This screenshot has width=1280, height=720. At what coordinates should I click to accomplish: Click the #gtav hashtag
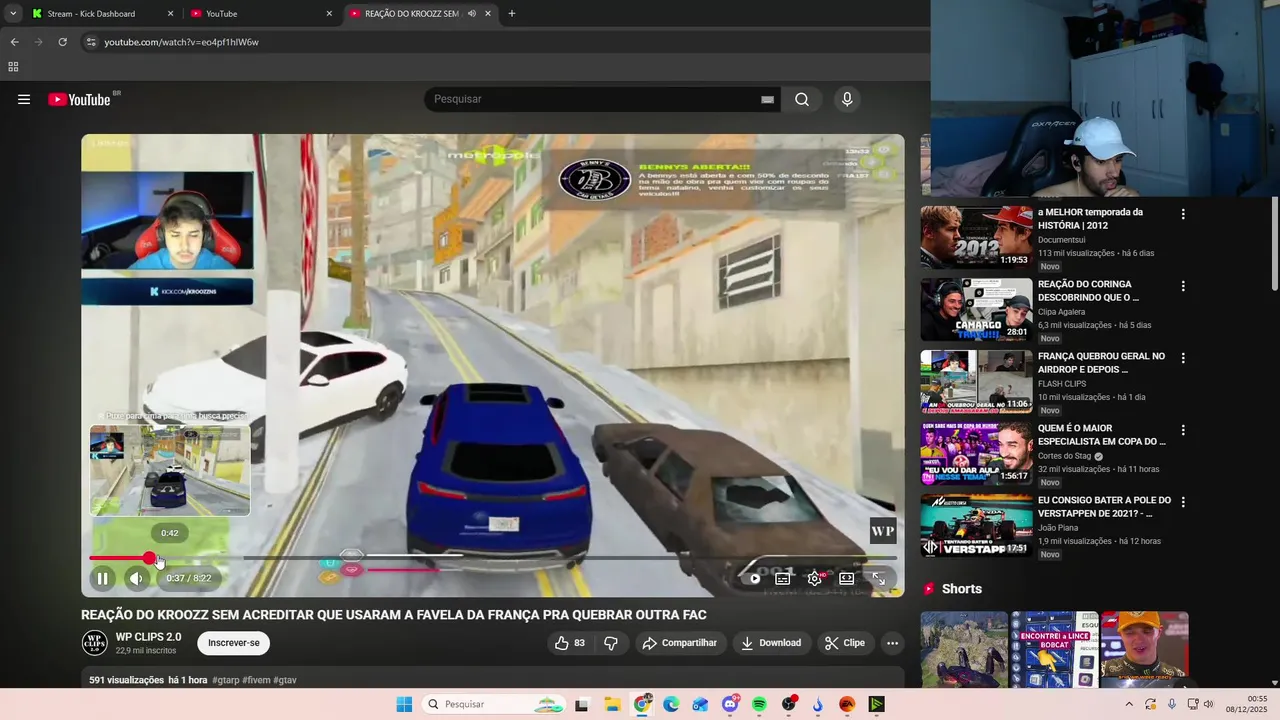coord(285,680)
